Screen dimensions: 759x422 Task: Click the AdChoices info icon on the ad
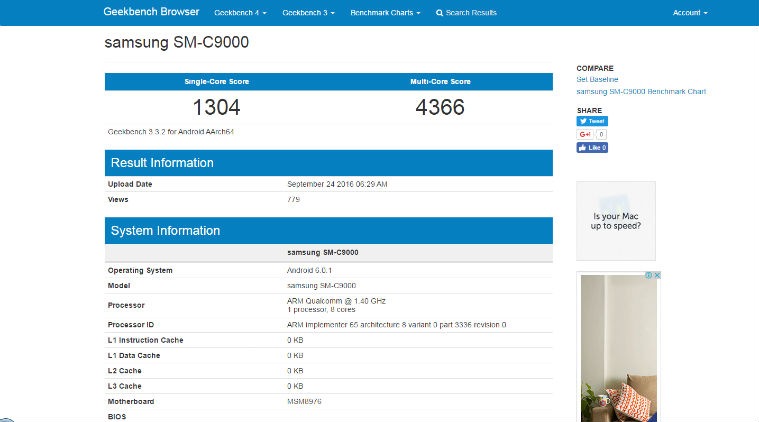pos(649,275)
